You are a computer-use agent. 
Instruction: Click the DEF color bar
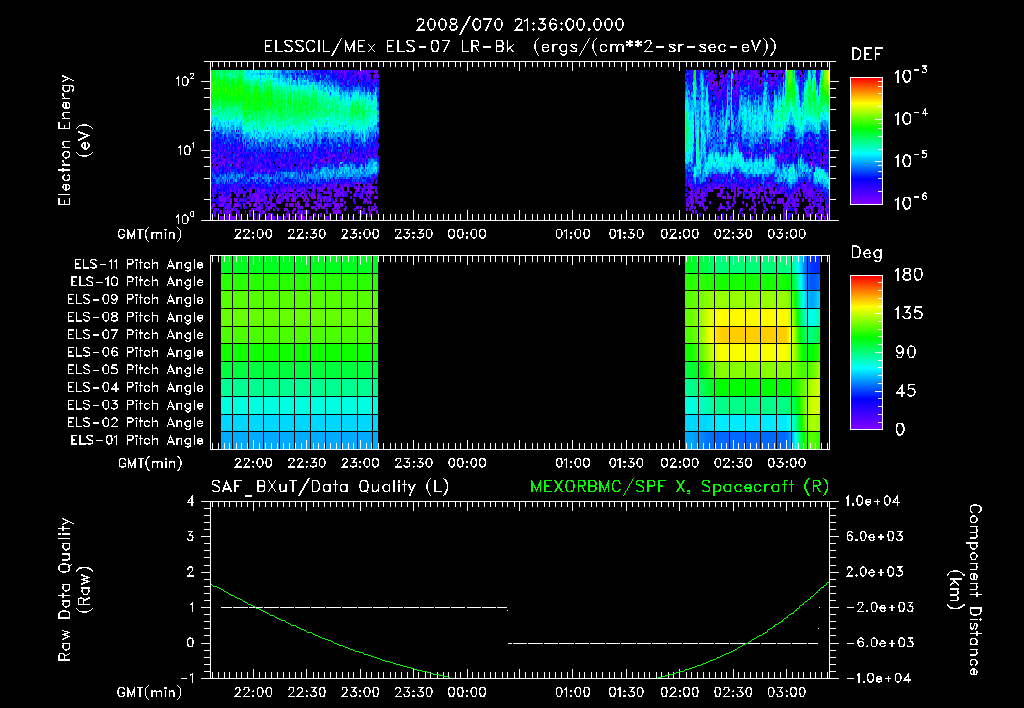pyautogui.click(x=866, y=141)
